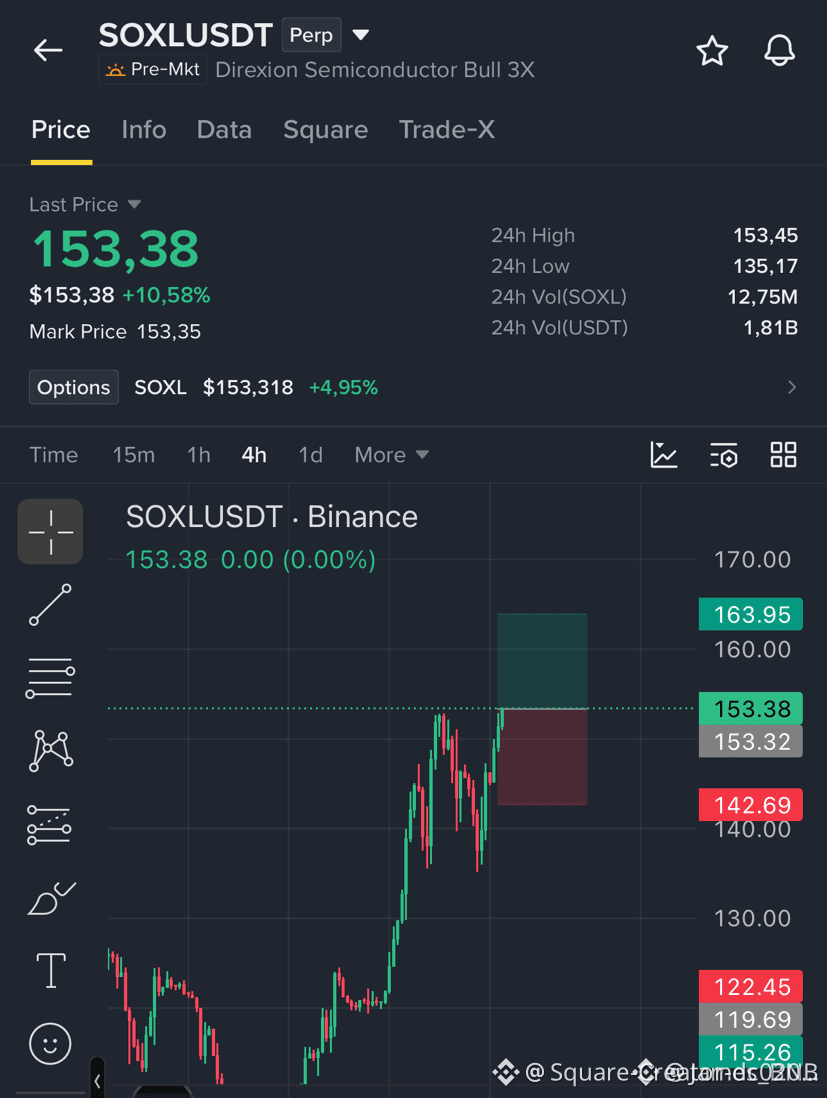The height and width of the screenshot is (1098, 827).
Task: Select the trend line drawing tool
Action: (x=50, y=605)
